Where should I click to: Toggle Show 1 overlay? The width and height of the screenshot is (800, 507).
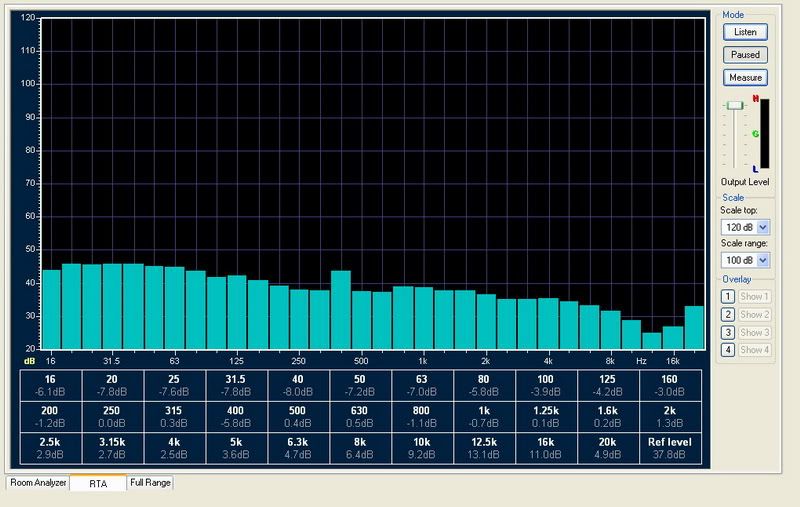point(754,297)
